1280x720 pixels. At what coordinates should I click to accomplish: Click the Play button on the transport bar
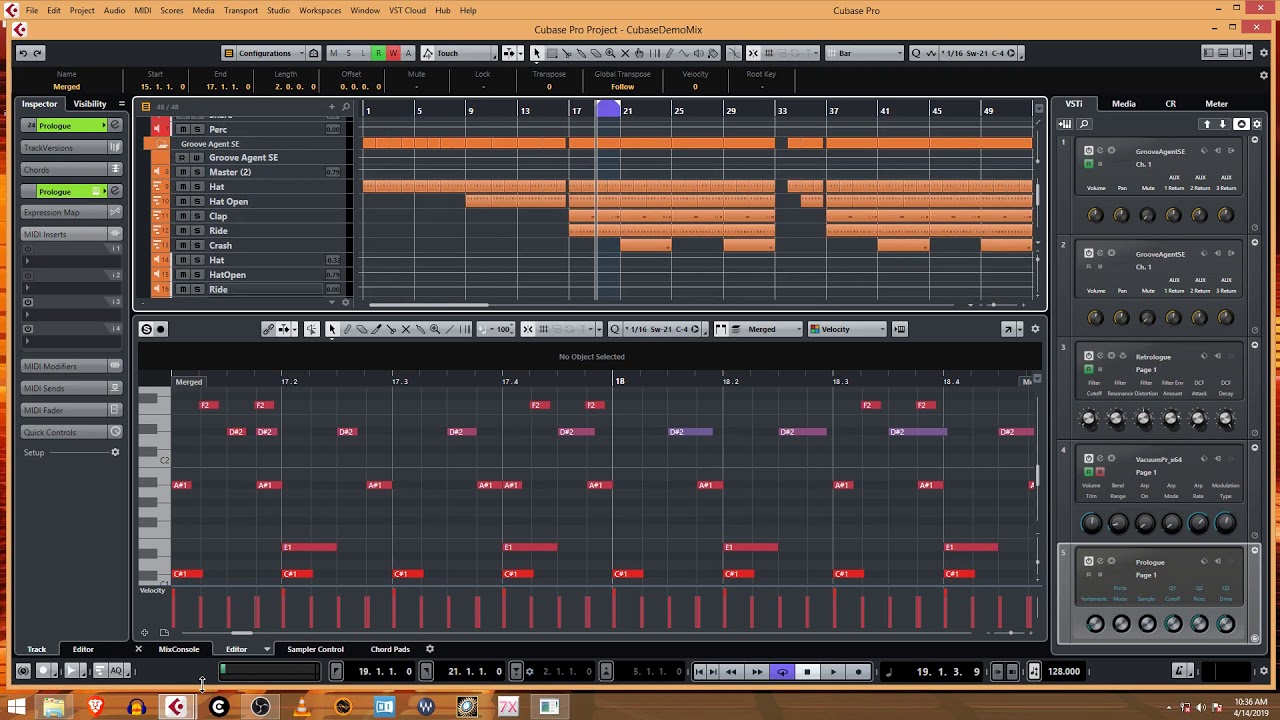tap(833, 672)
